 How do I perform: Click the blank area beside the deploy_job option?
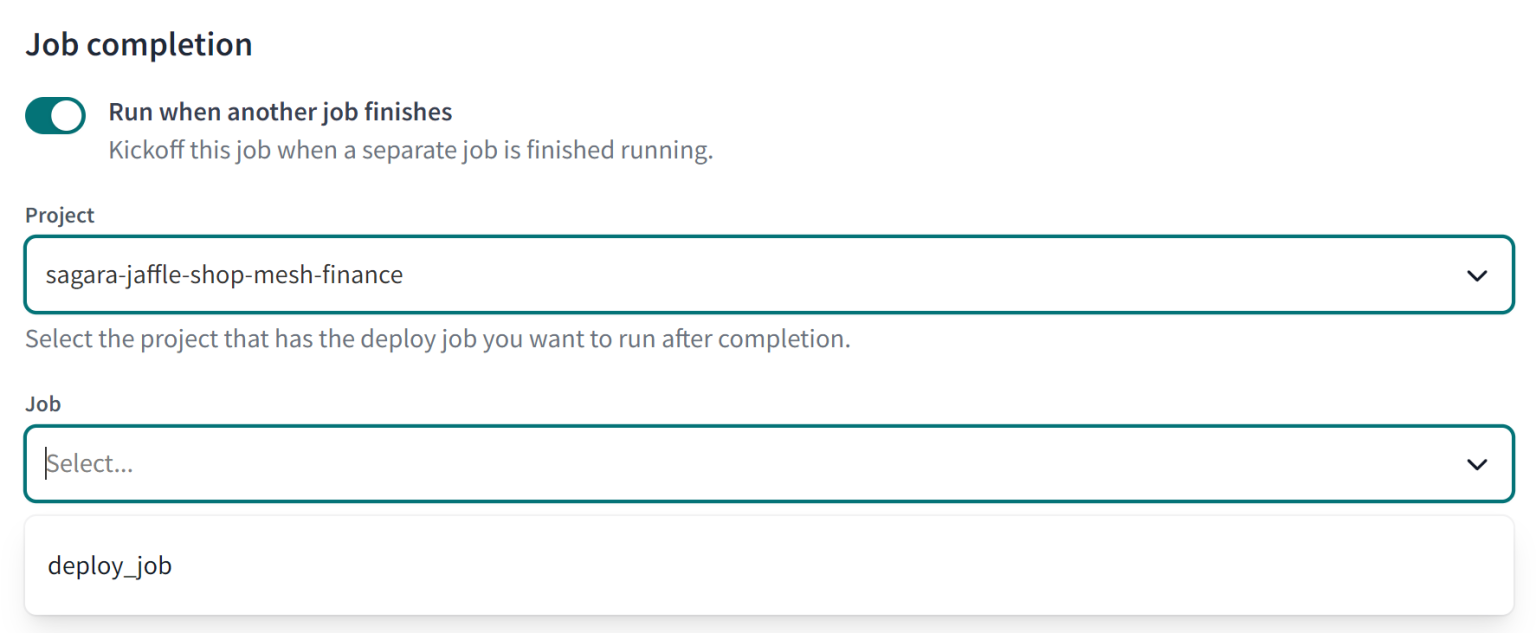[x=800, y=566]
